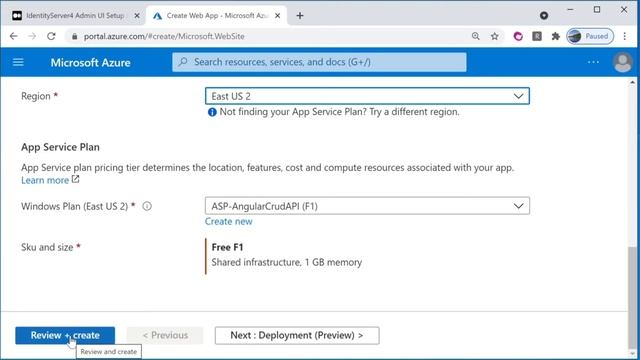Click the external link icon after Learn more
Screen dimensions: 640x360
[76, 179]
